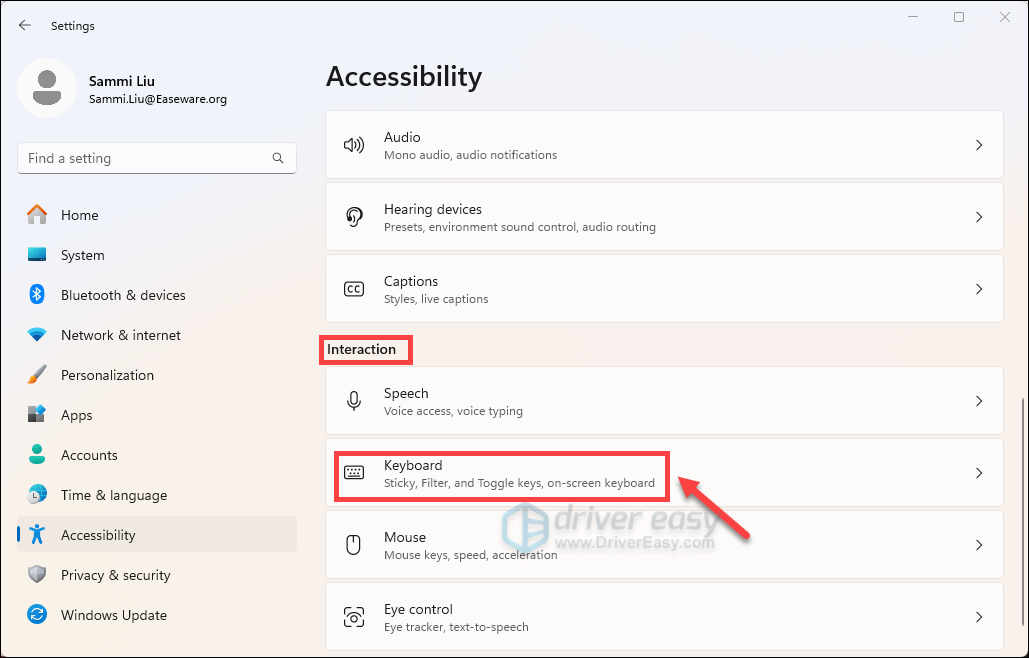The width and height of the screenshot is (1029, 658).
Task: Click the Eye control icon
Action: click(354, 616)
